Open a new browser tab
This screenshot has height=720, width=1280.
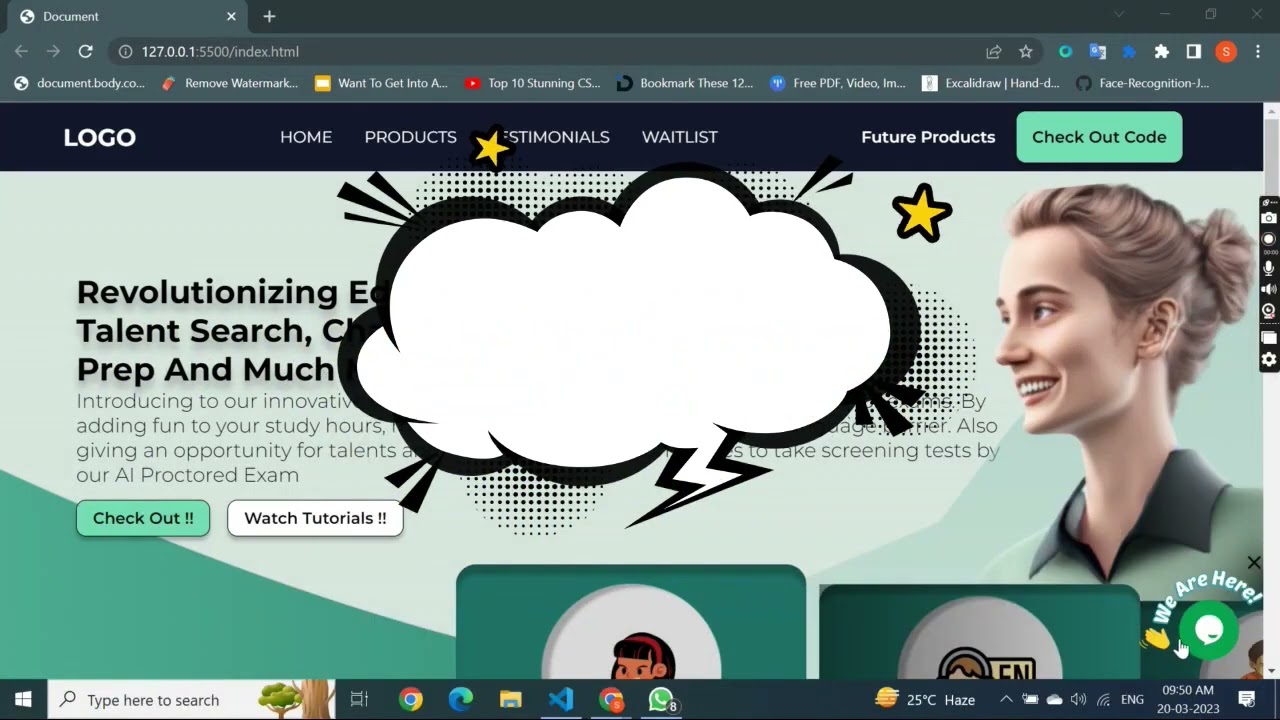[269, 16]
